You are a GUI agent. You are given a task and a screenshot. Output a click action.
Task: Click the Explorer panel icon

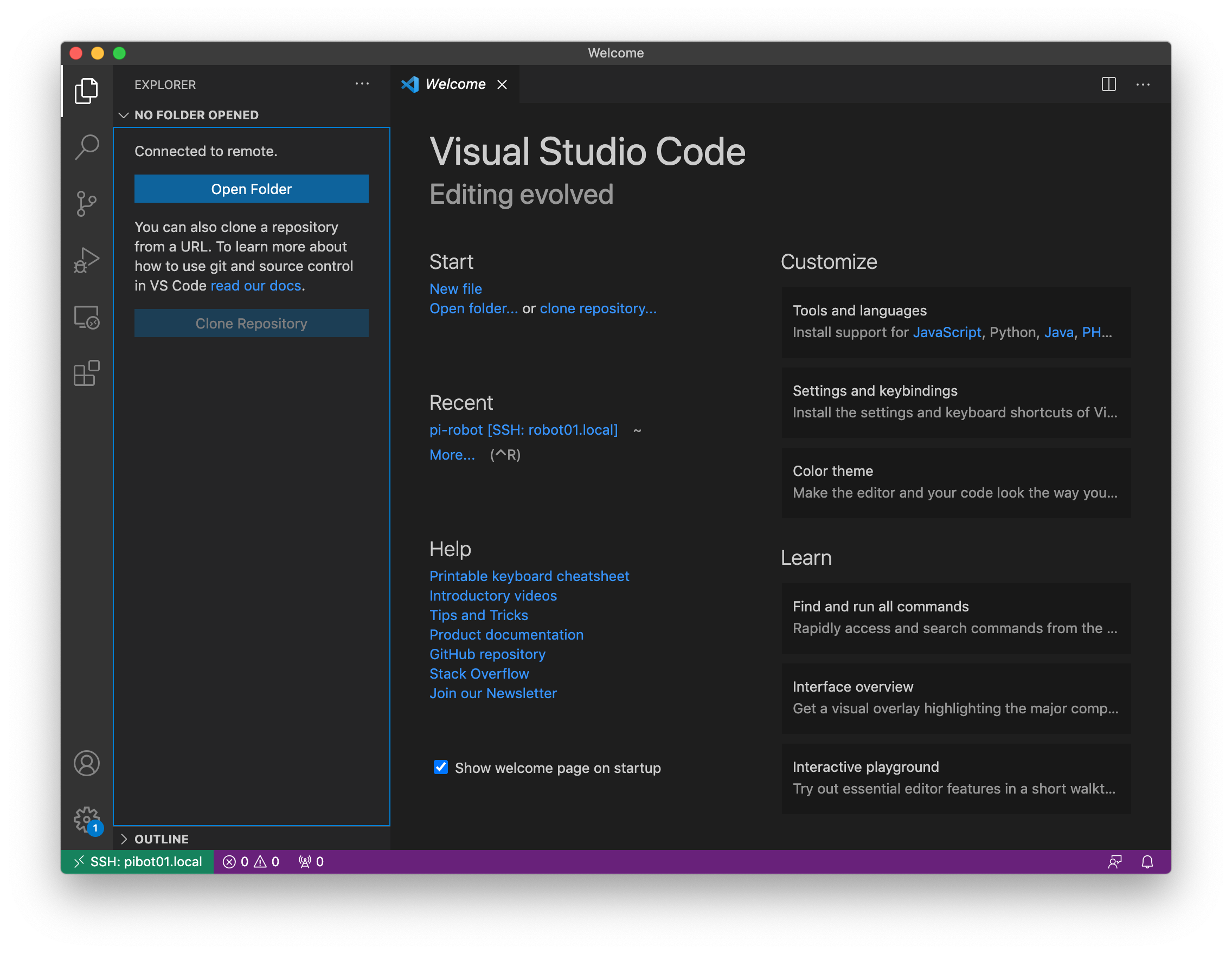(87, 89)
